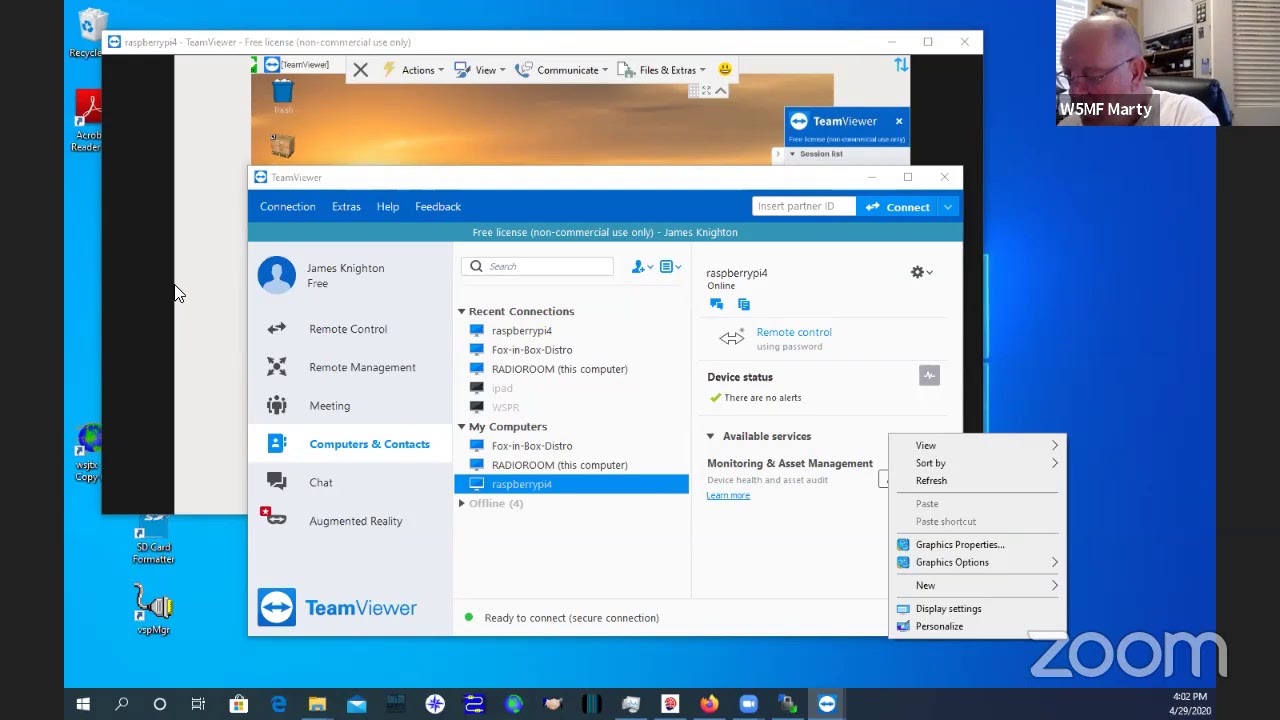Click the notes icon under raspberrypi4 status
1280x720 pixels.
pyautogui.click(x=743, y=304)
